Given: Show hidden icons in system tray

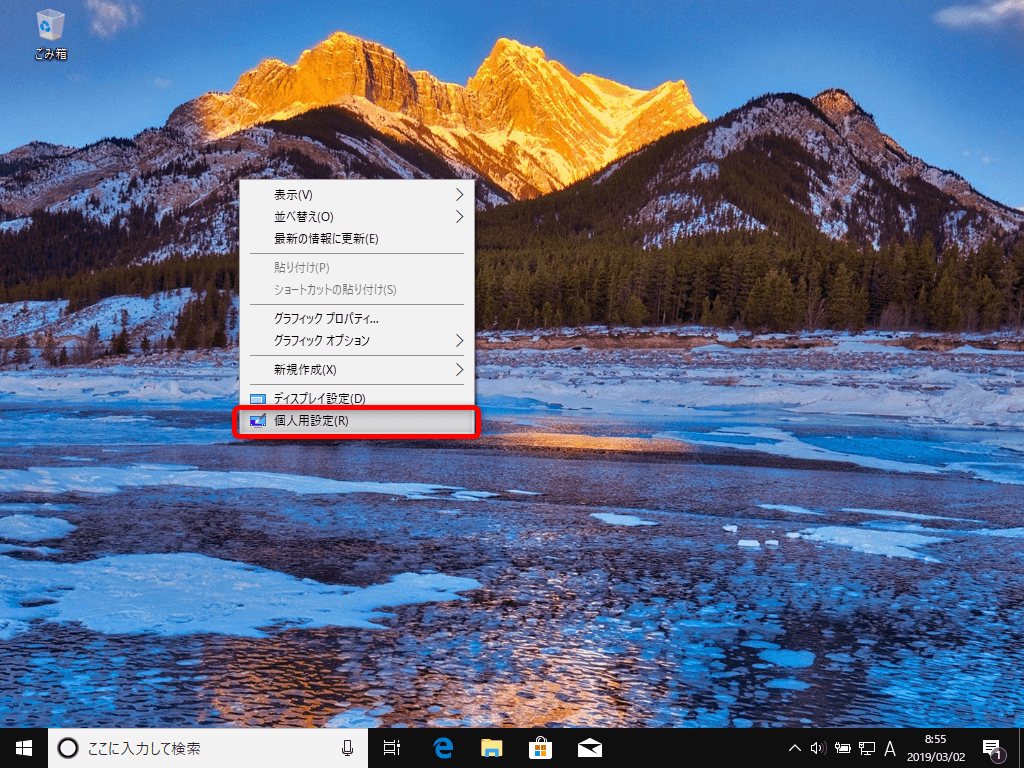Looking at the screenshot, I should point(795,748).
